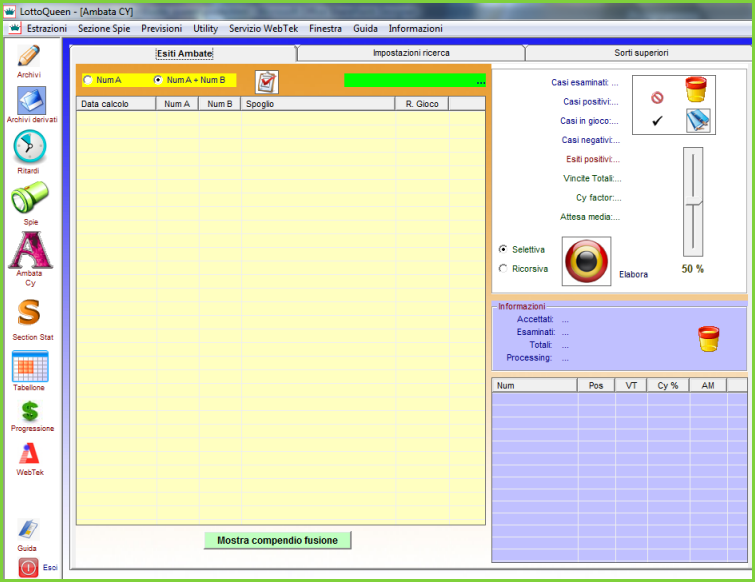Click blue notebook pen icon
755x582 pixels.
coord(698,120)
